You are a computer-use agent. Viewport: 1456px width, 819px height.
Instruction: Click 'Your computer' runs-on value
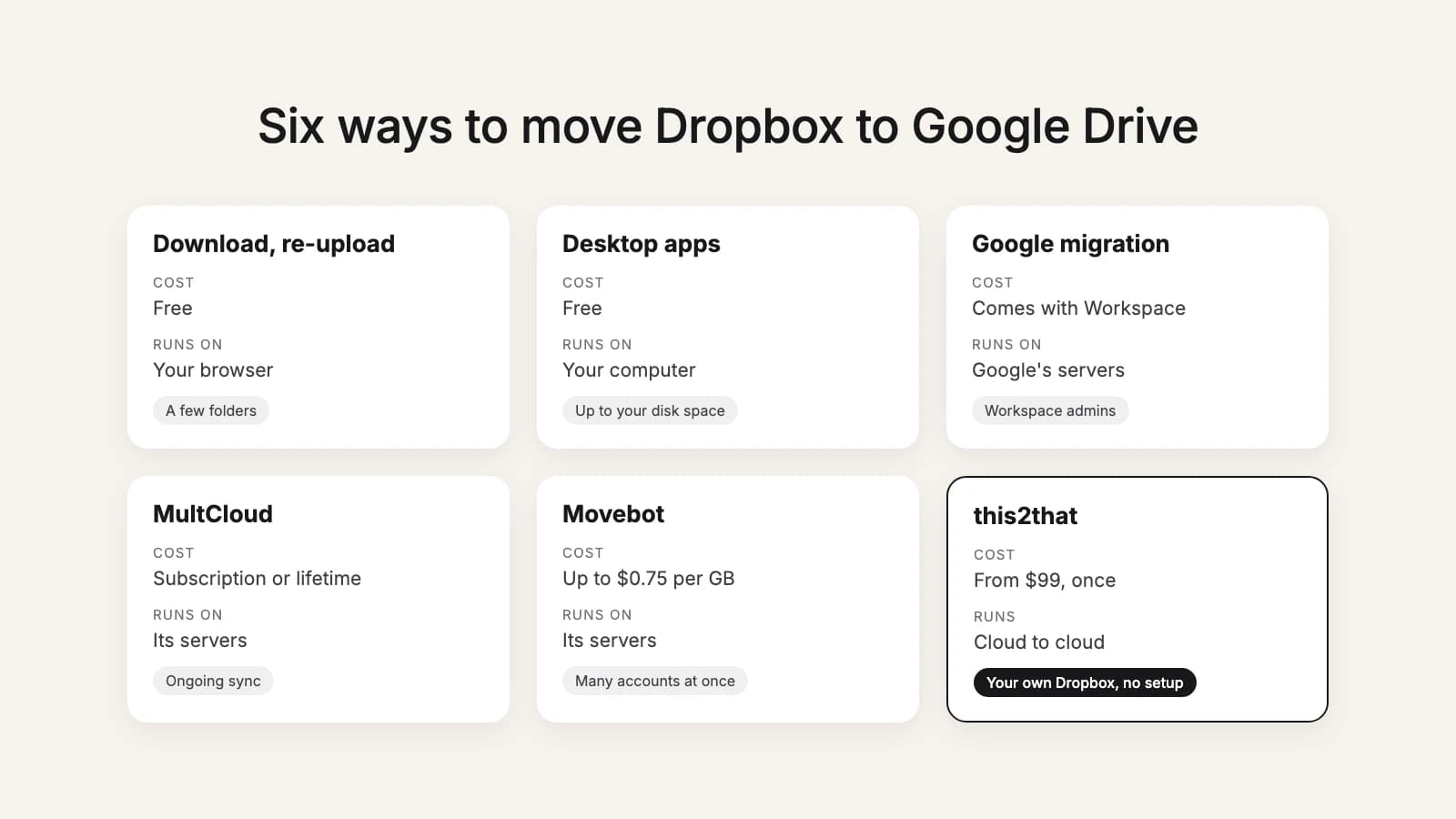[629, 370]
